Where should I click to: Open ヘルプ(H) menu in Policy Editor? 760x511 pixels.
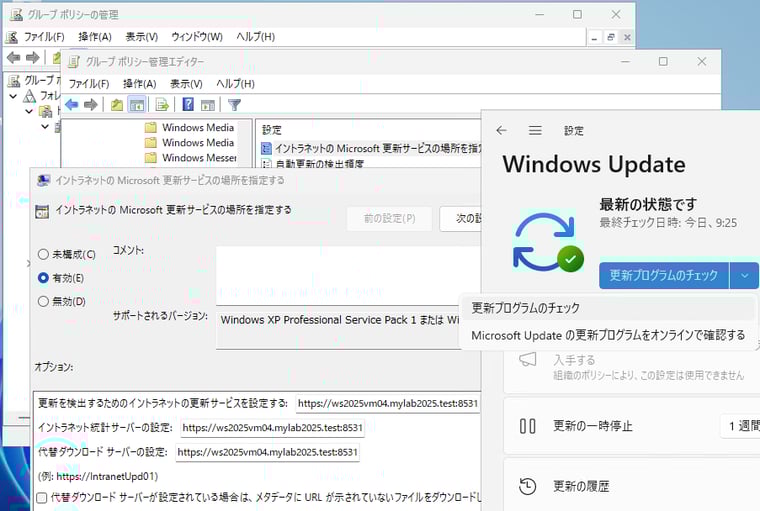(235, 83)
